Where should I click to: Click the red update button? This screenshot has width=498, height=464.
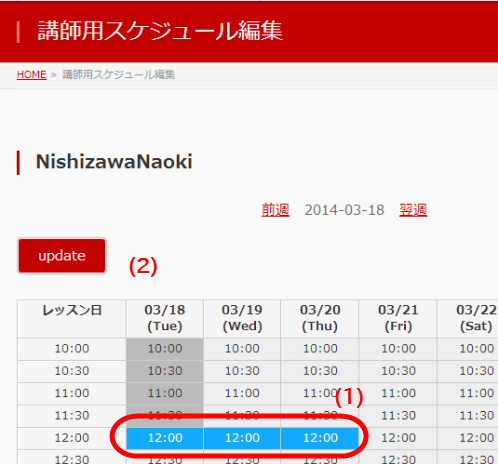62,256
